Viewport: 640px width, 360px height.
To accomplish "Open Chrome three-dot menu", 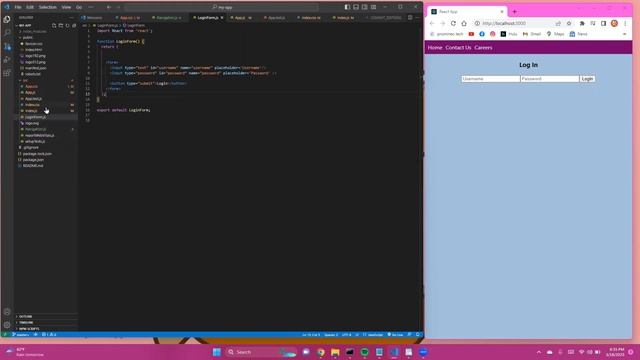I will (x=625, y=23).
